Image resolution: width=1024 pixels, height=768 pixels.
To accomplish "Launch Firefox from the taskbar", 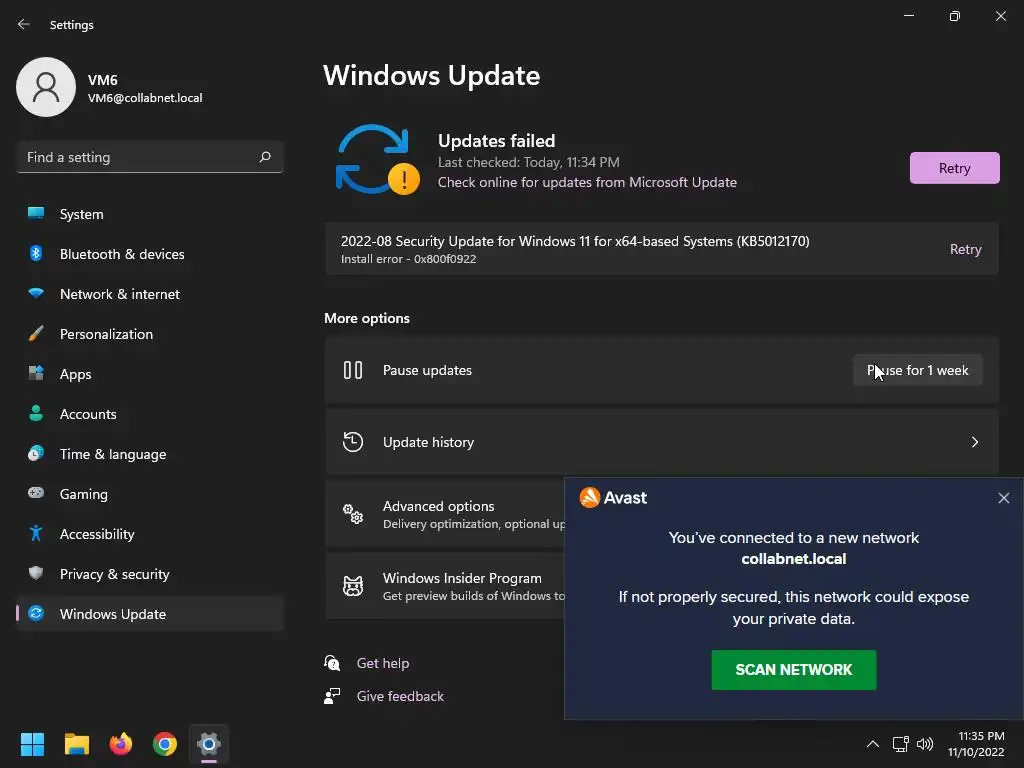I will (x=121, y=744).
